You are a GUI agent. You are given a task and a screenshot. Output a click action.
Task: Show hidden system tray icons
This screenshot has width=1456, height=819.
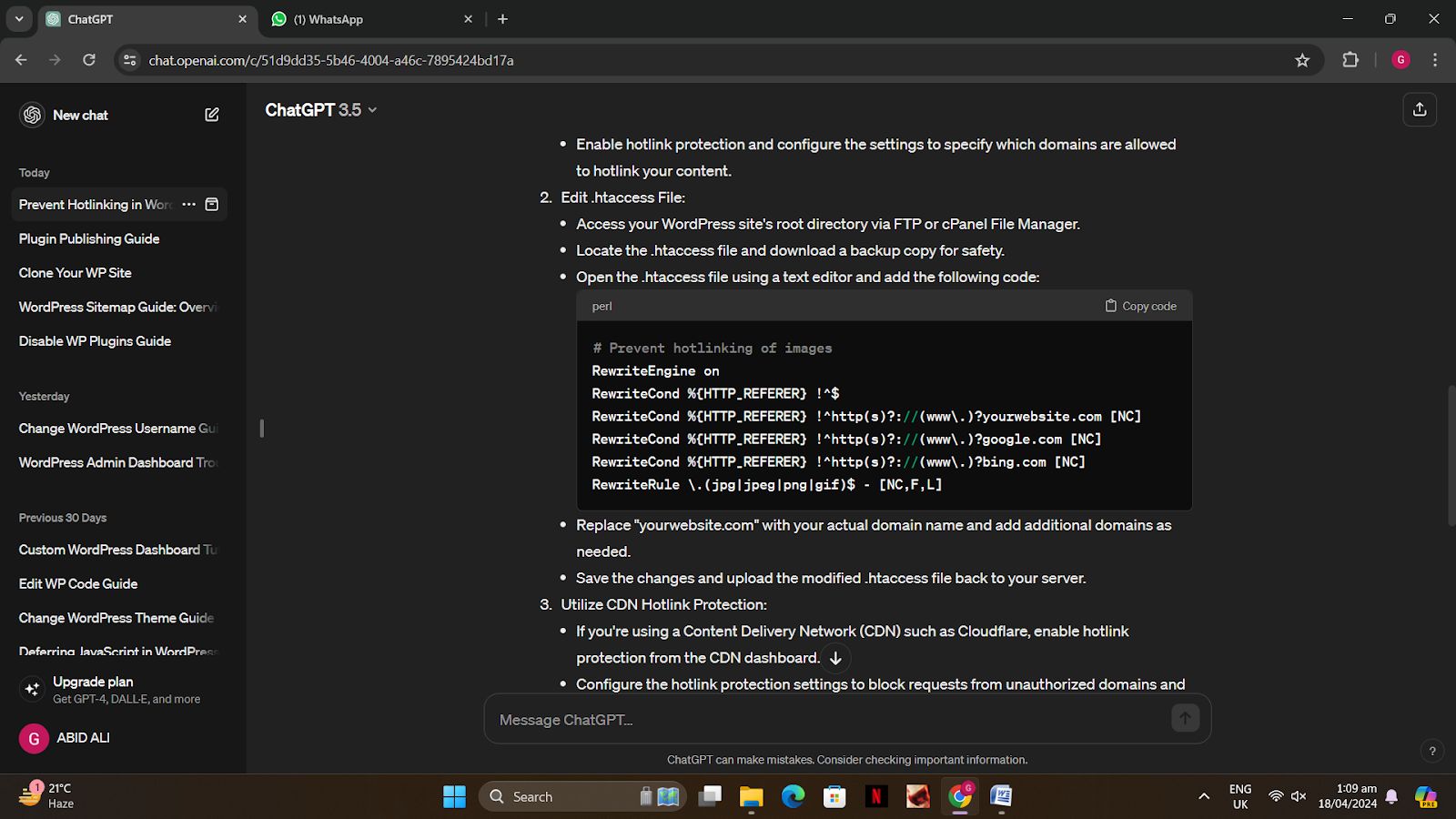1204,796
